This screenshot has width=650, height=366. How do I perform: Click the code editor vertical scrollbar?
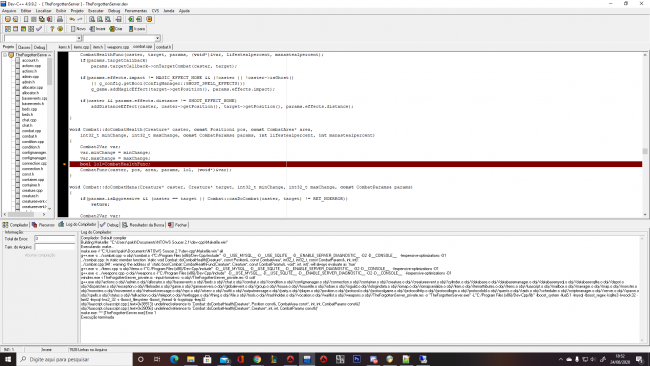click(645, 135)
